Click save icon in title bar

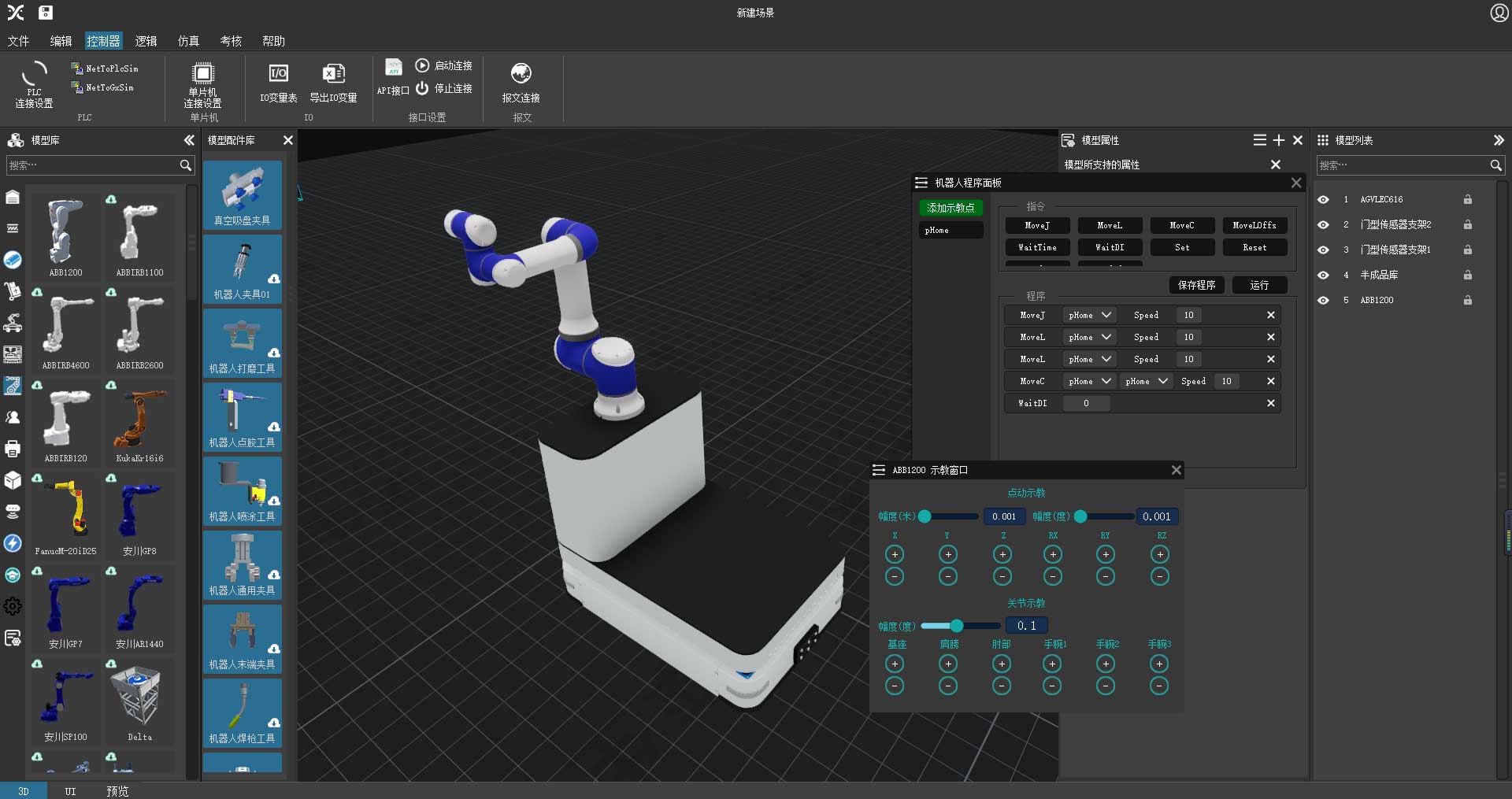[46, 13]
